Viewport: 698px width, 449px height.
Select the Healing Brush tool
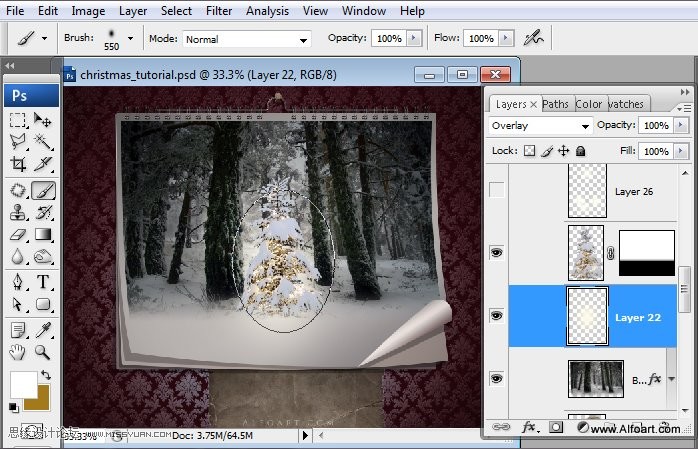(x=18, y=190)
